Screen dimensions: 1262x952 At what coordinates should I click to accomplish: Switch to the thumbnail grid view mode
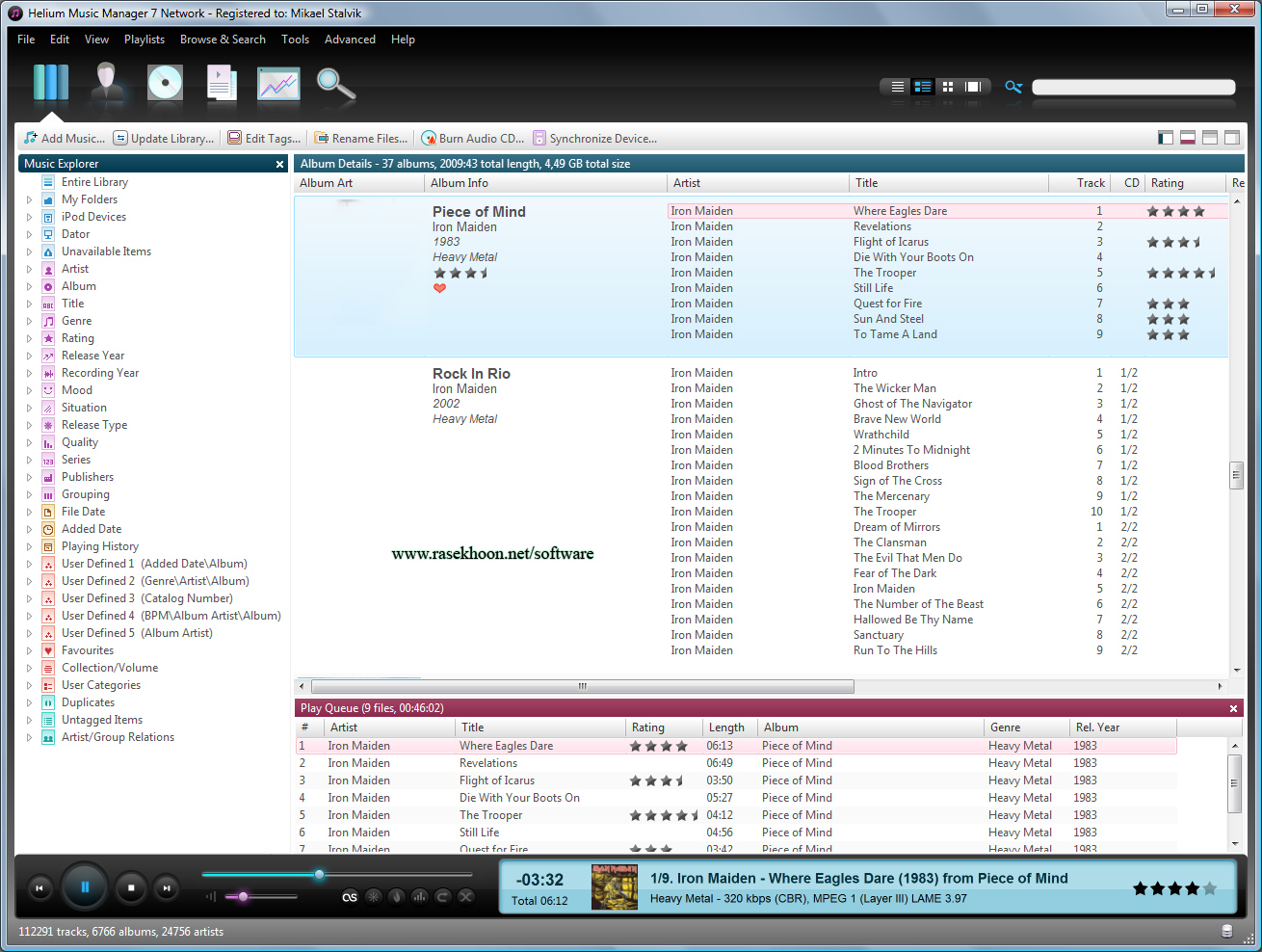click(x=948, y=87)
